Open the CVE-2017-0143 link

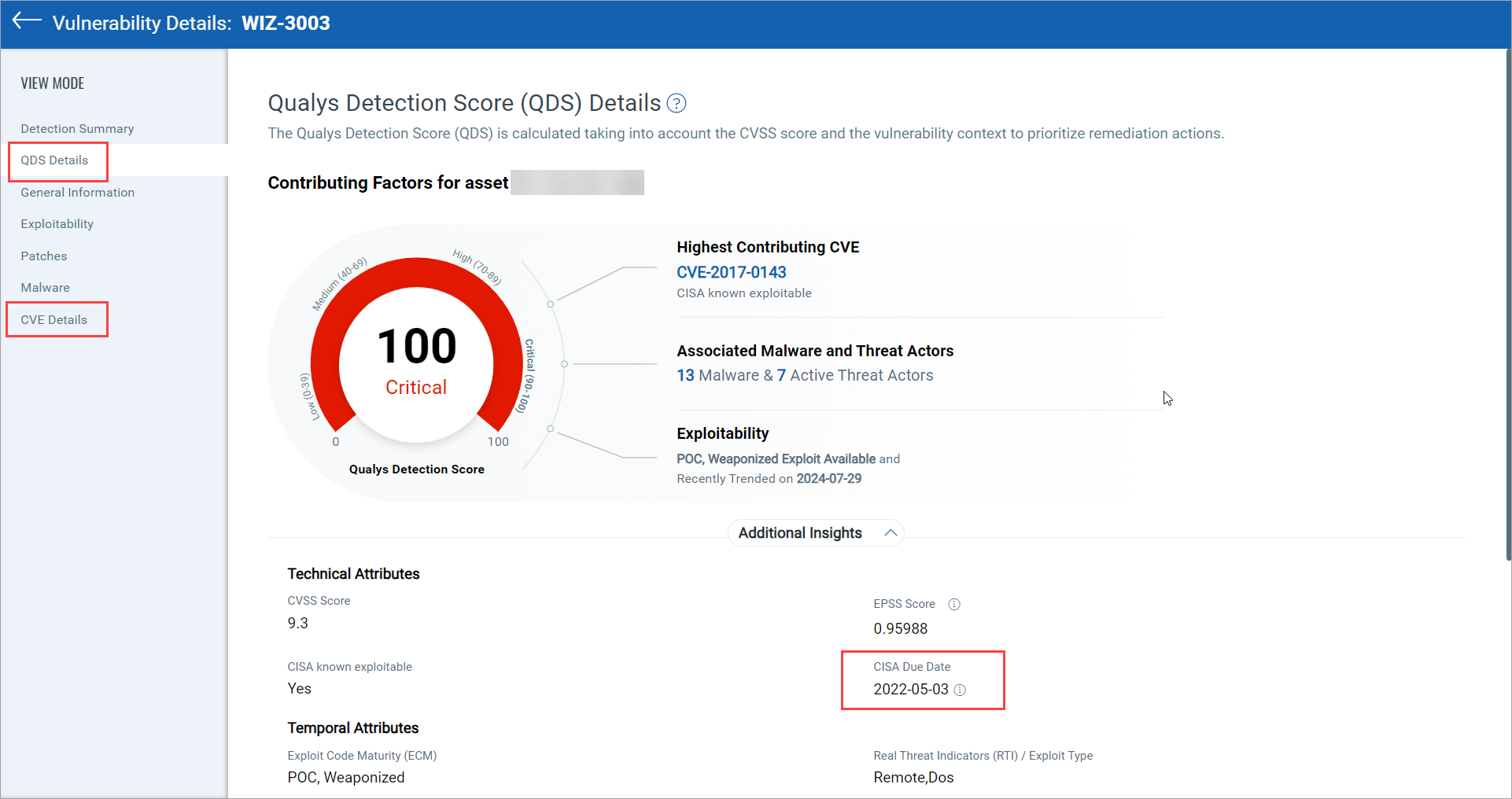coord(731,272)
